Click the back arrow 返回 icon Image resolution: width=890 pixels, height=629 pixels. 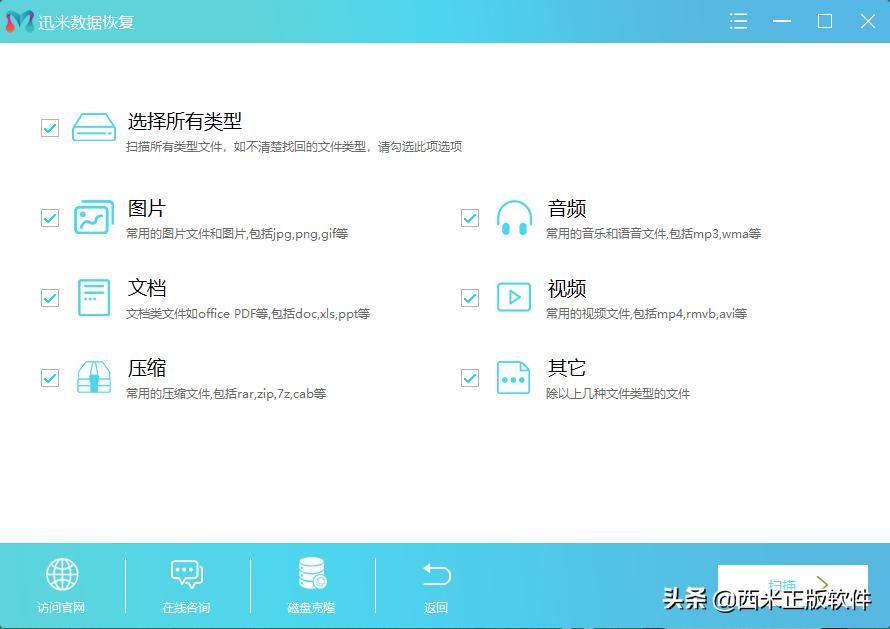click(436, 575)
